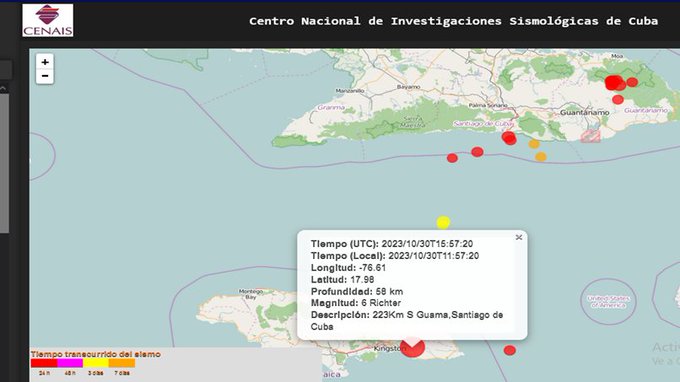Click the CENAIS logo

tap(48, 20)
